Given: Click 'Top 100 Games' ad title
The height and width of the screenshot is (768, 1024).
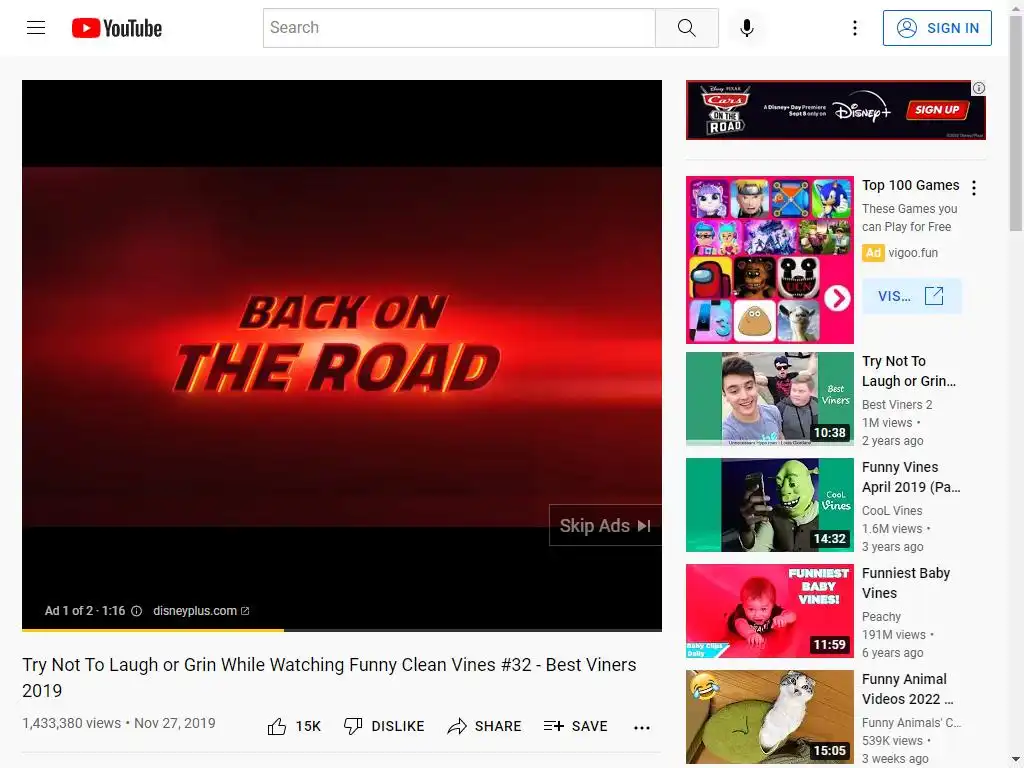Looking at the screenshot, I should click(910, 185).
